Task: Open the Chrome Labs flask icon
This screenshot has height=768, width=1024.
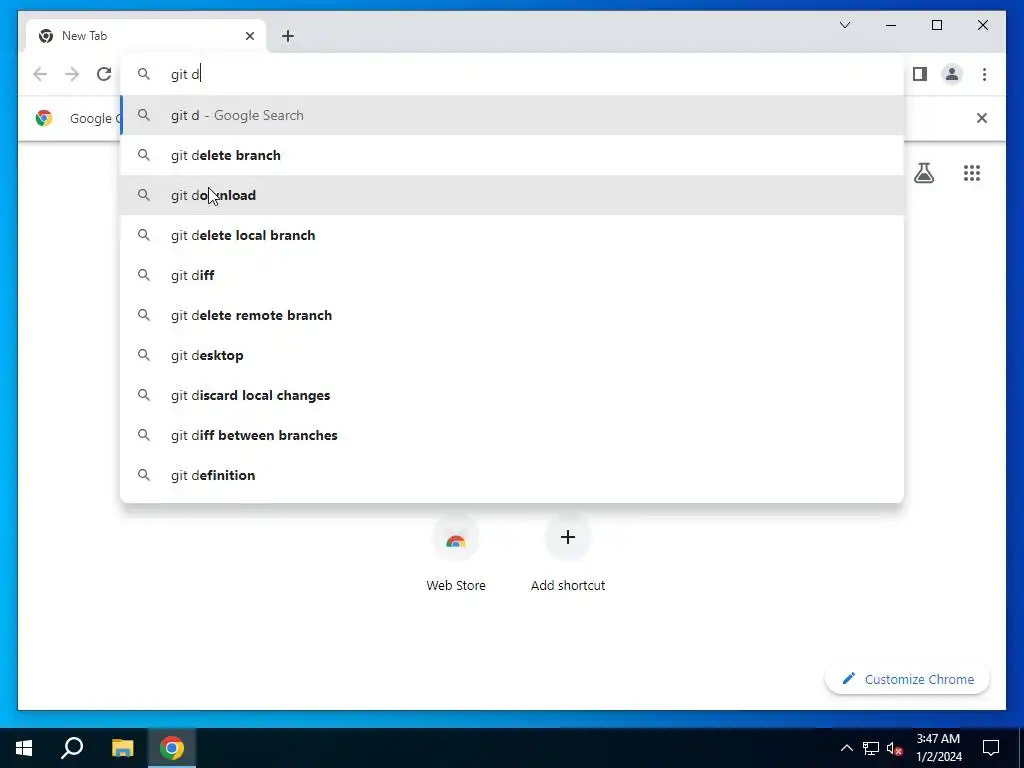Action: pyautogui.click(x=923, y=173)
